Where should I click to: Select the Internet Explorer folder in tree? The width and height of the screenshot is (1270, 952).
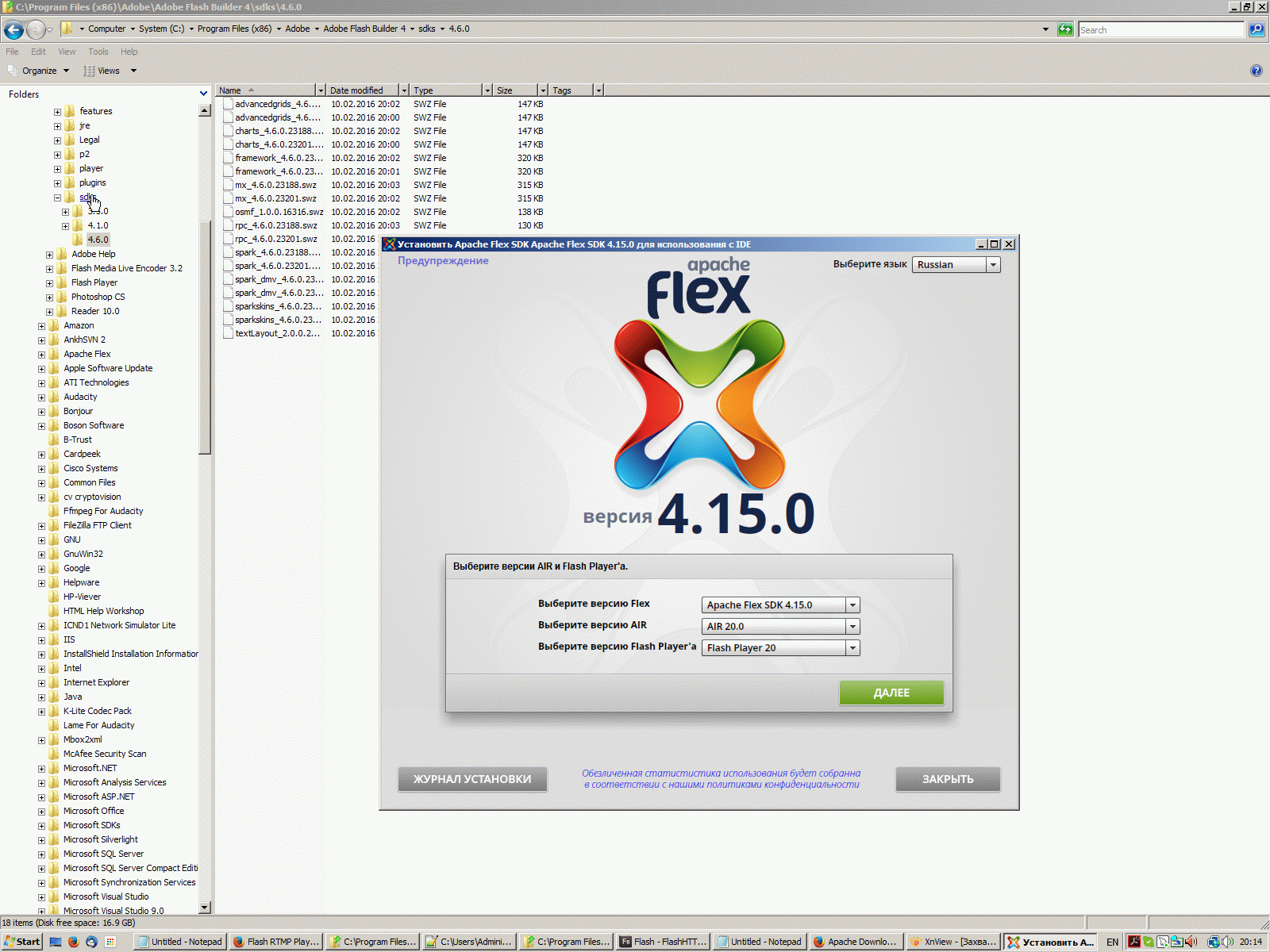tap(96, 683)
